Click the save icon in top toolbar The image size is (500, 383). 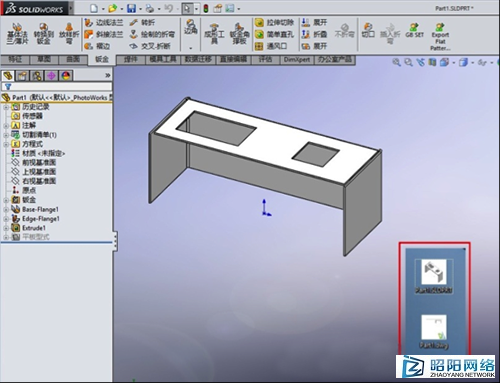click(132, 8)
